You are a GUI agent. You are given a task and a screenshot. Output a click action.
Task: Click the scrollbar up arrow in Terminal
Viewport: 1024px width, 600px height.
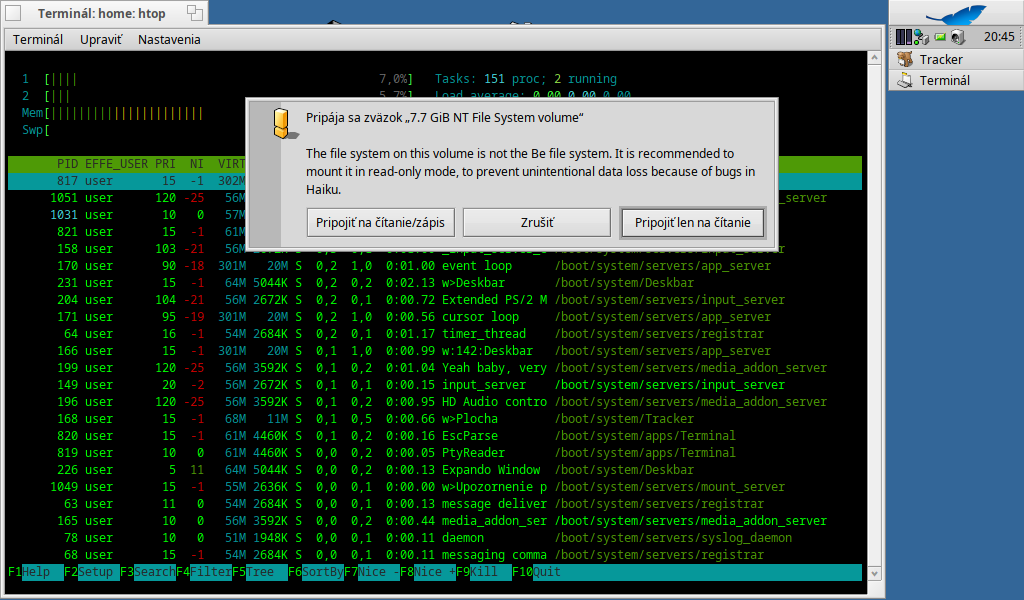874,58
